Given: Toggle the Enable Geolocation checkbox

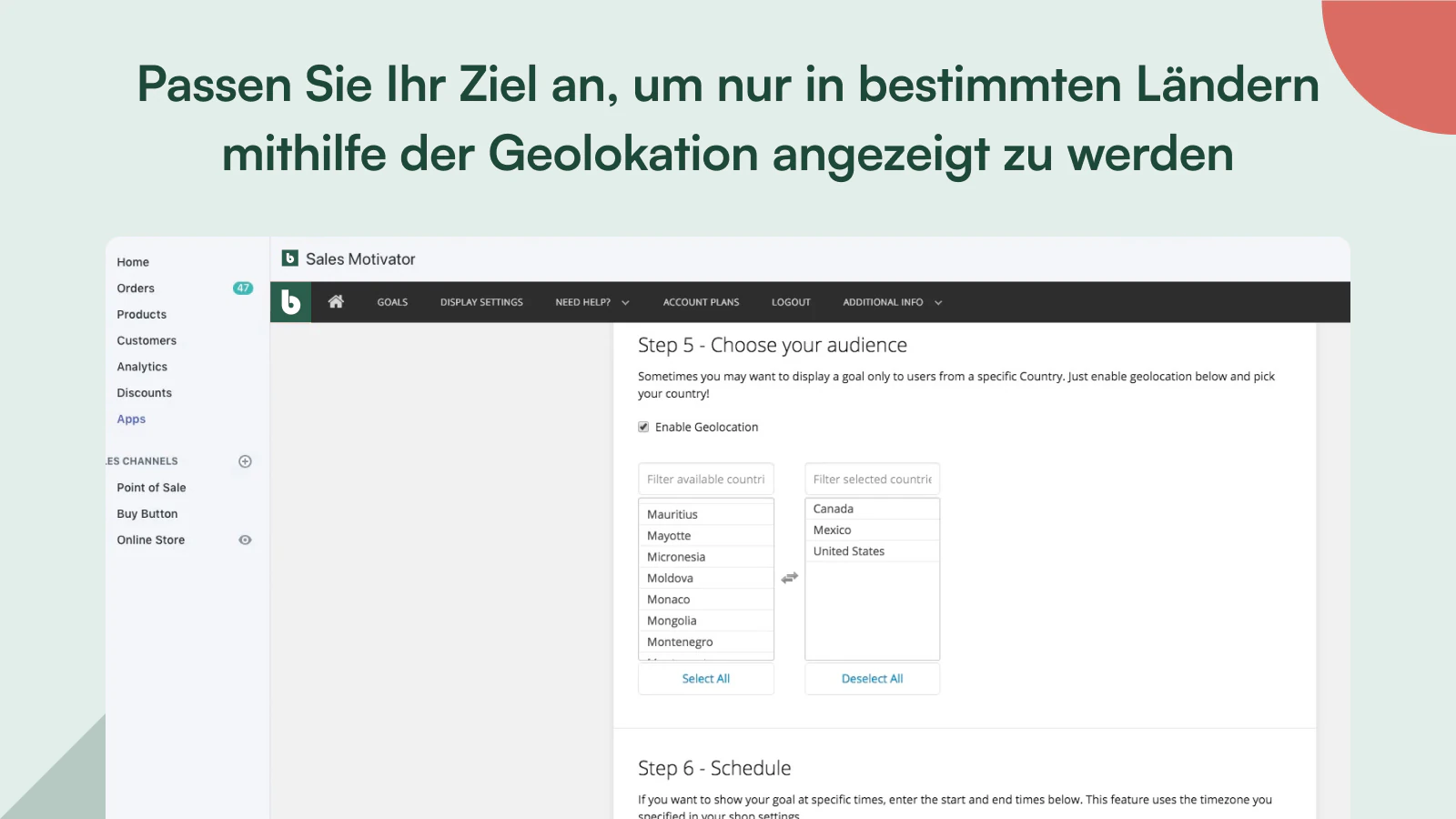Looking at the screenshot, I should click(643, 427).
